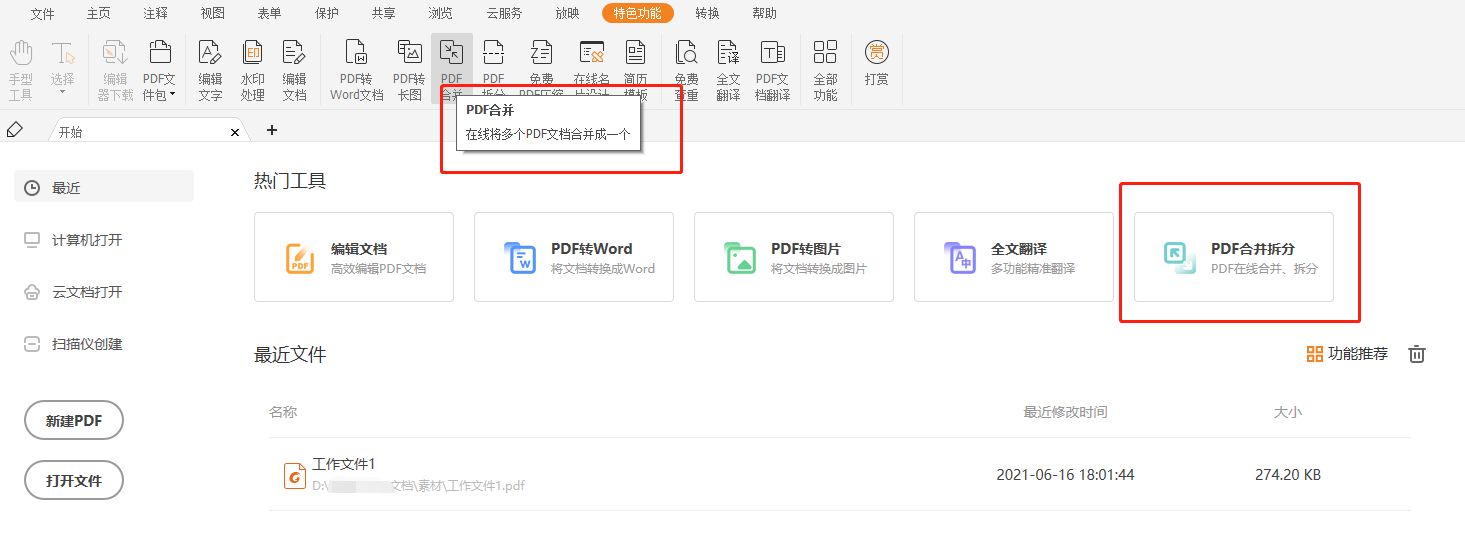
Task: Open 免费PDF压缩 tool
Action: tap(541, 69)
